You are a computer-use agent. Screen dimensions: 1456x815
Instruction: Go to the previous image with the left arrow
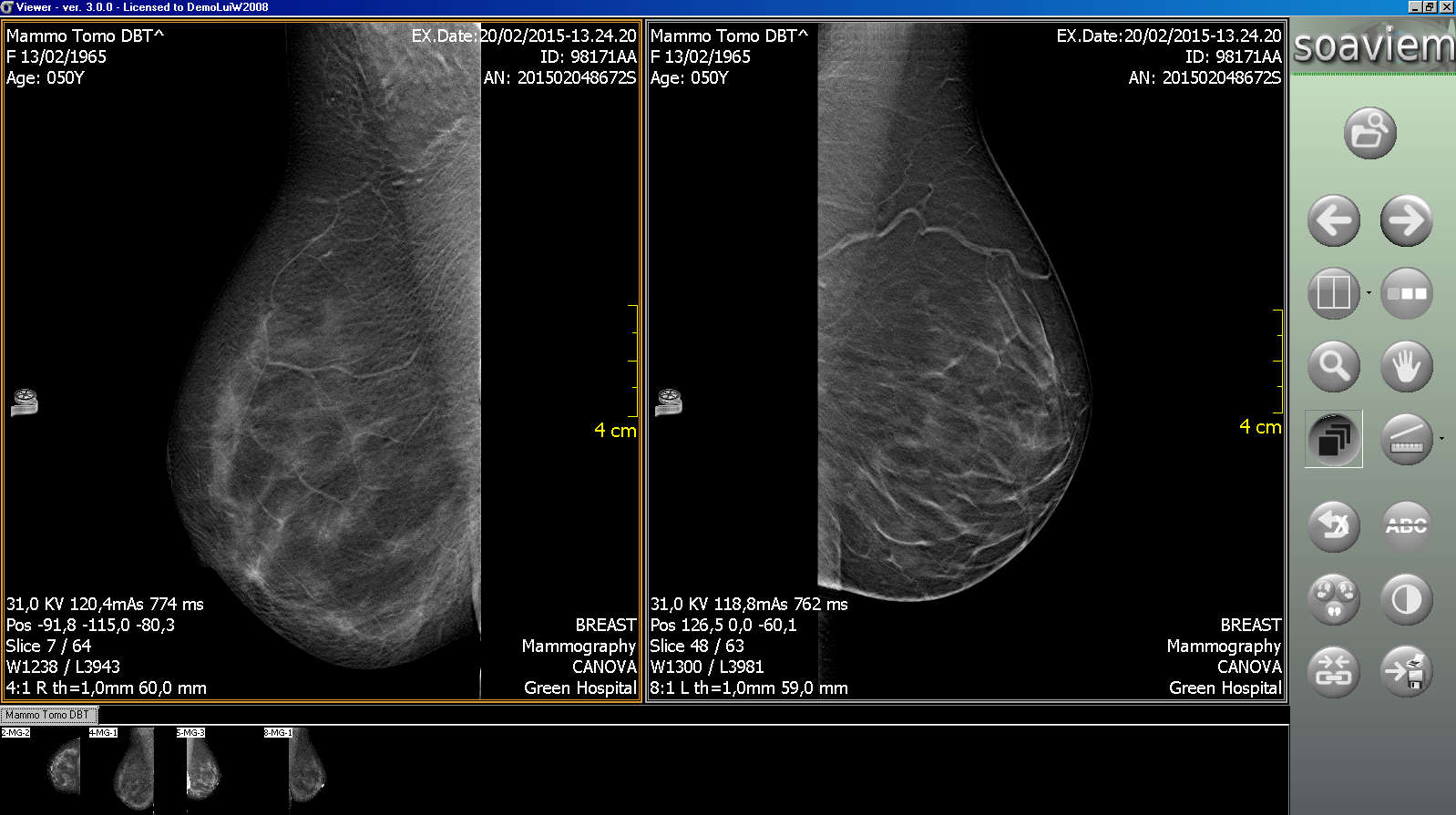pyautogui.click(x=1334, y=220)
